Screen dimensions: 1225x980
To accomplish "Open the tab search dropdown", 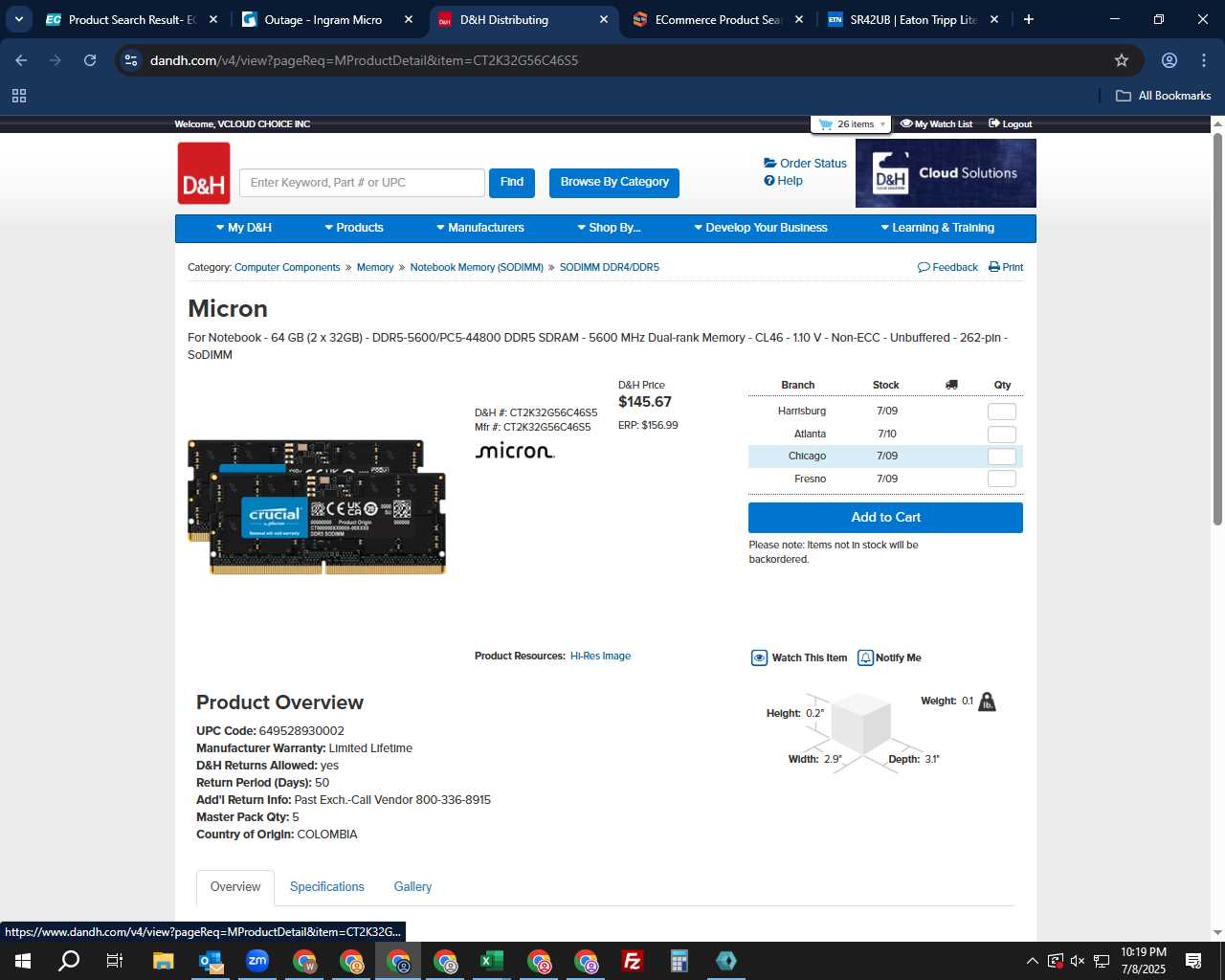I will click(x=19, y=19).
